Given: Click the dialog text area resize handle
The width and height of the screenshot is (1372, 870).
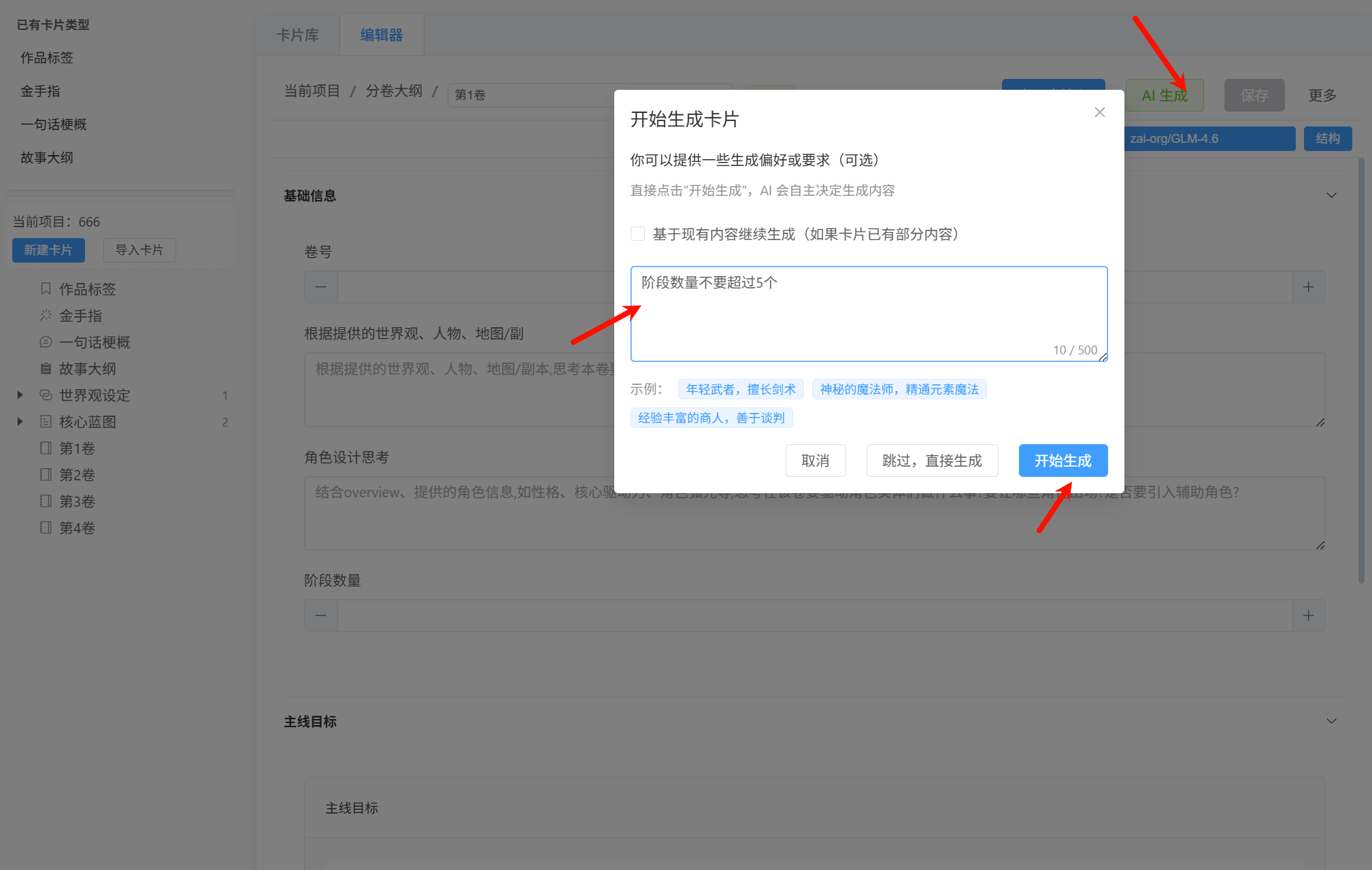Looking at the screenshot, I should 1103,356.
